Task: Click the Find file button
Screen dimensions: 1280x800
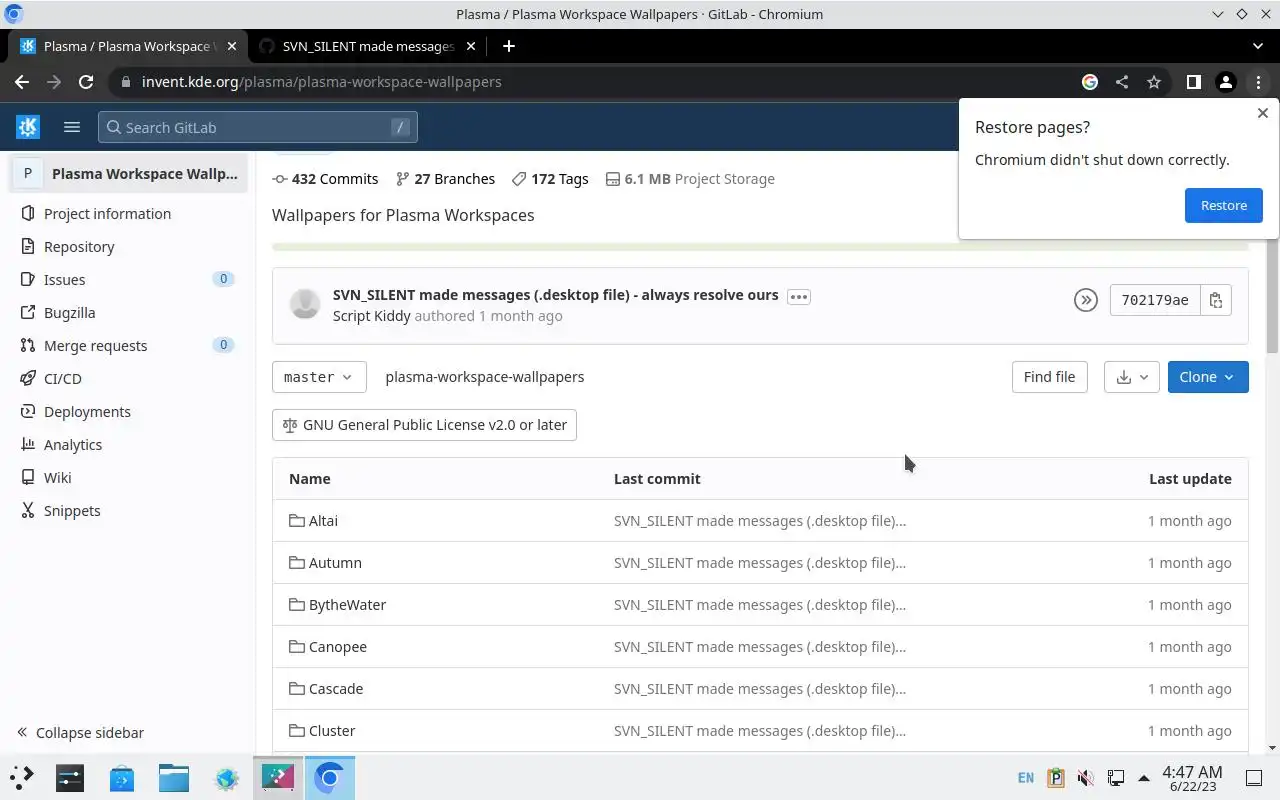Action: coord(1049,377)
